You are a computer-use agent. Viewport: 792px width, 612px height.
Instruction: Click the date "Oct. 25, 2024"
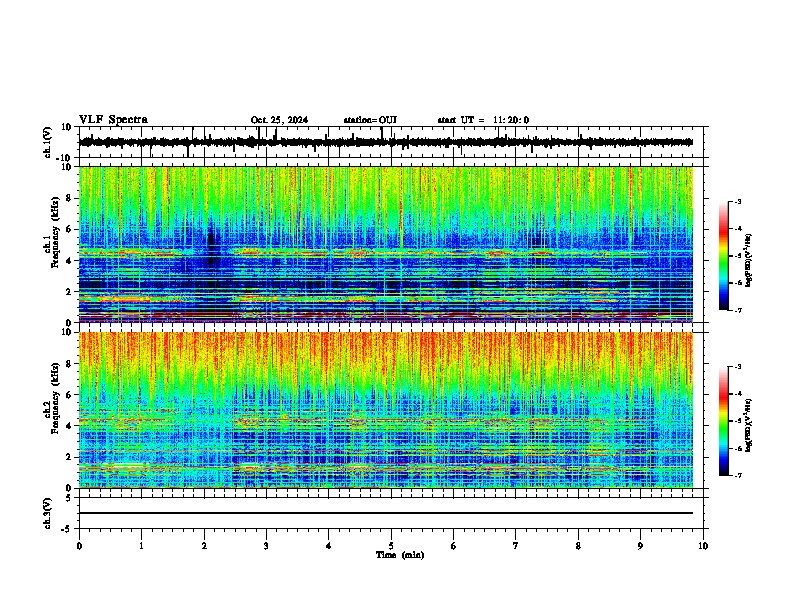point(279,120)
